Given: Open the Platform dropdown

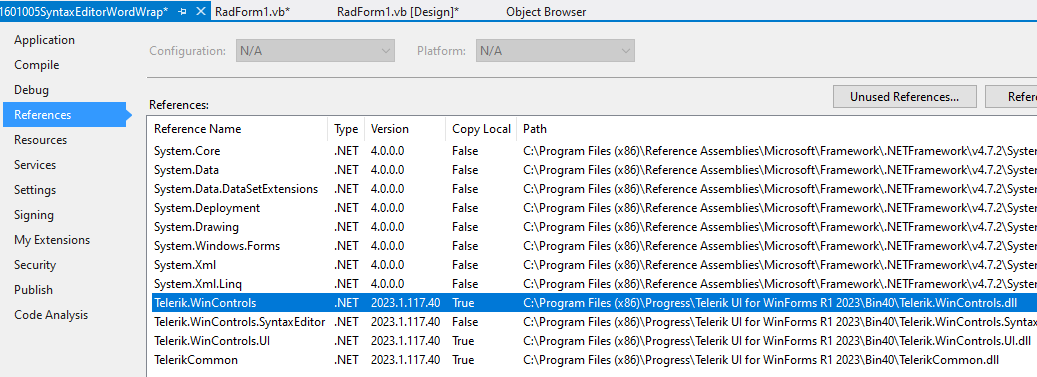Looking at the screenshot, I should (x=556, y=50).
